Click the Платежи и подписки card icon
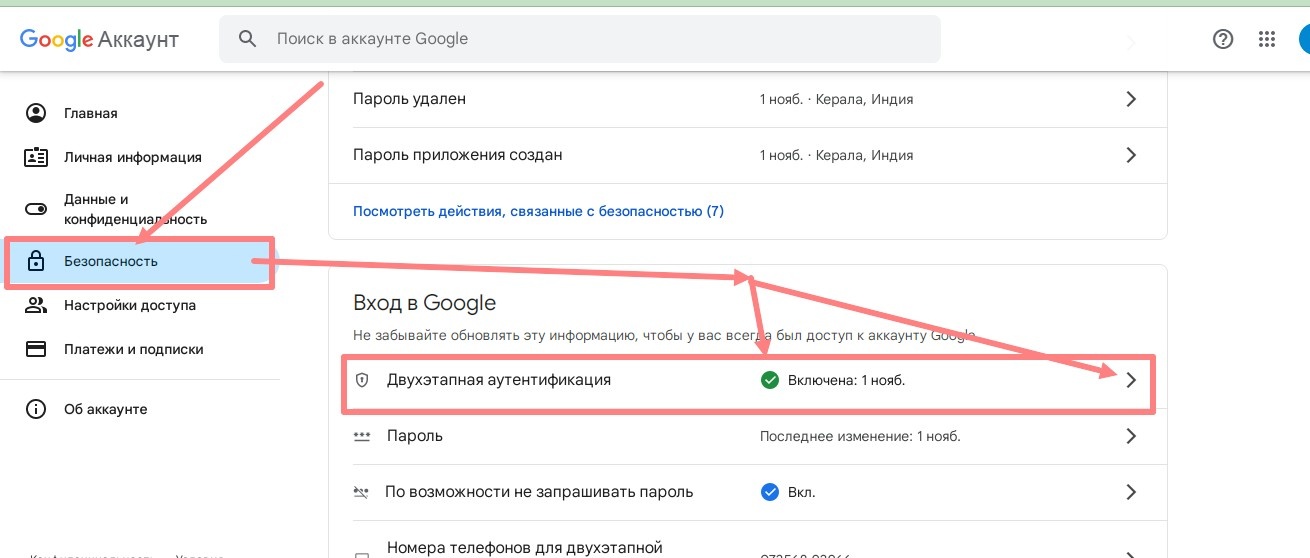This screenshot has width=1310, height=558. [x=36, y=349]
